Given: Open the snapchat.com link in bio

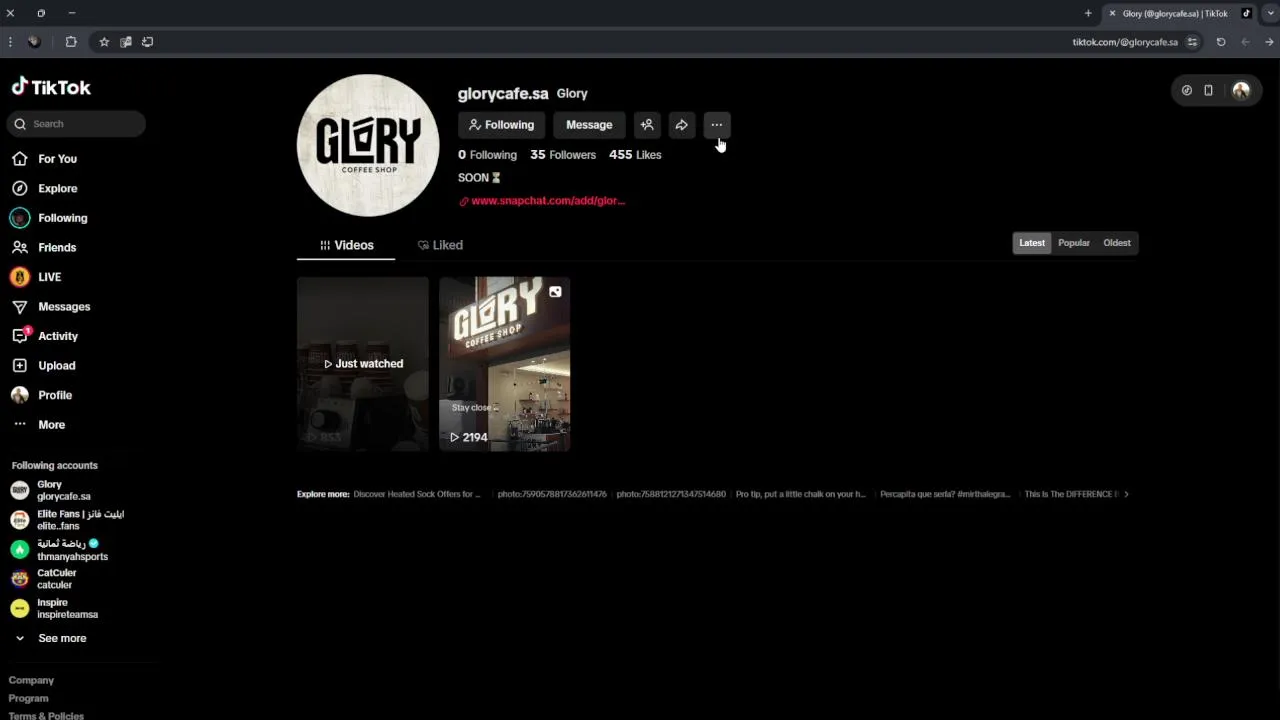Looking at the screenshot, I should (548, 201).
